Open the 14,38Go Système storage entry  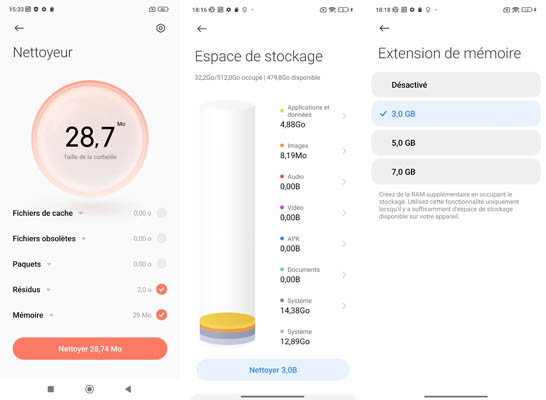313,306
